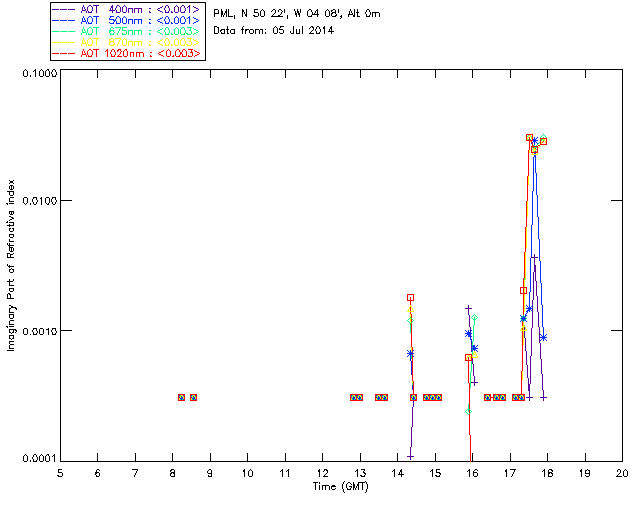Image resolution: width=640 pixels, height=512 pixels.
Task: Select the purple plus marker at 0.0001 near 14 GMT
Action: click(x=410, y=456)
